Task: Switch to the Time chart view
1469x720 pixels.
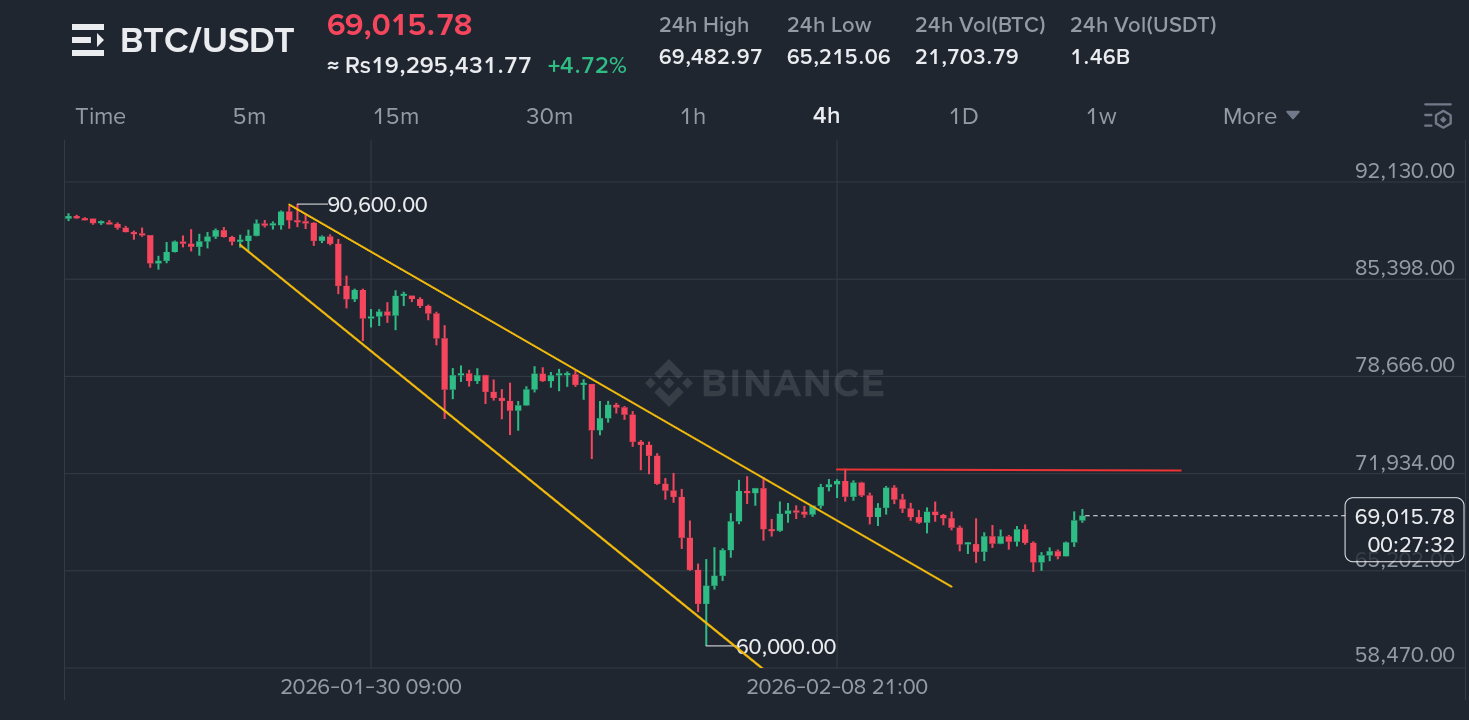Action: (101, 116)
